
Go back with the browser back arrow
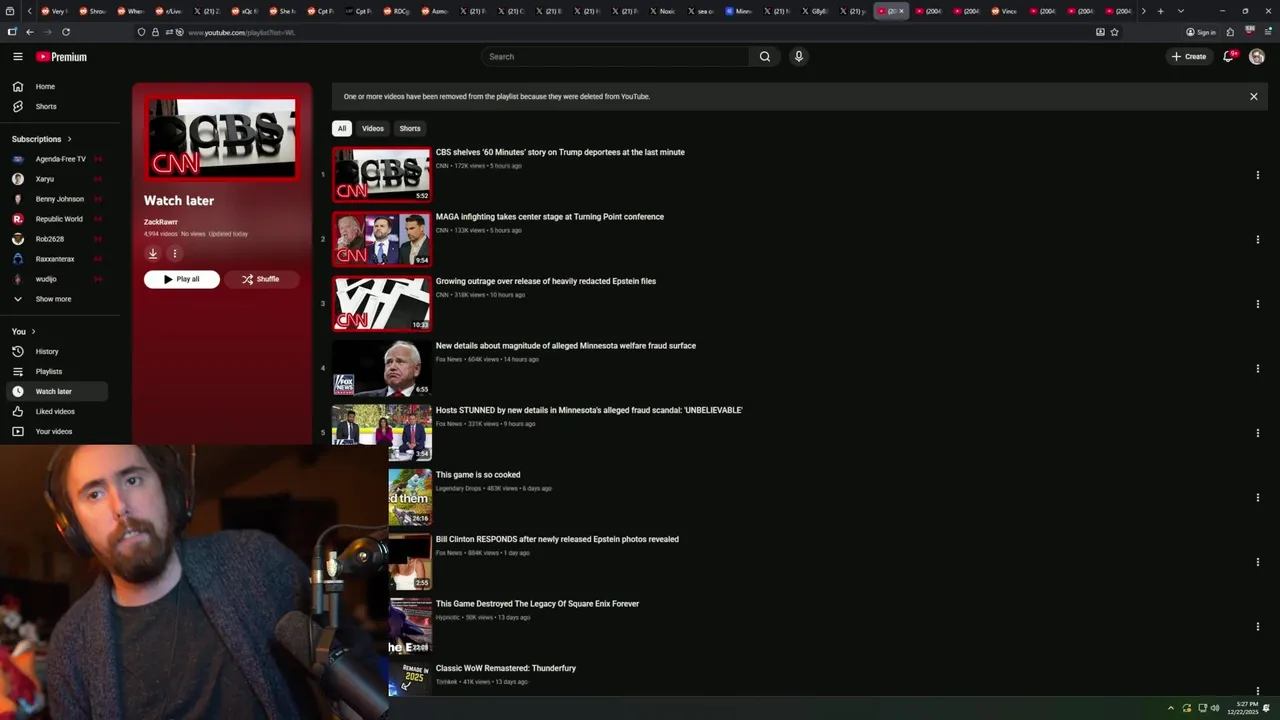click(x=30, y=32)
